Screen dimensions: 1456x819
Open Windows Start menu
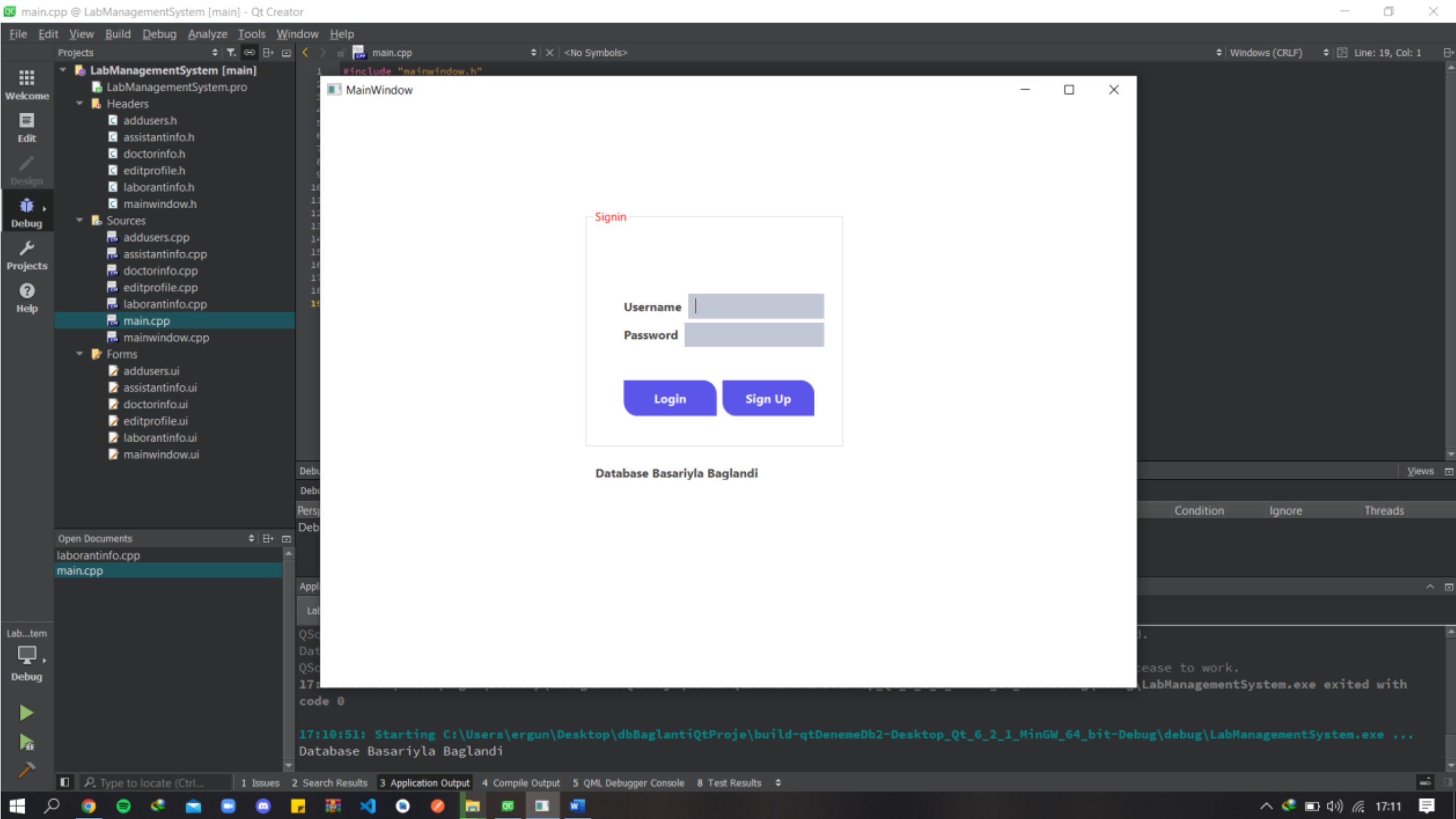(x=17, y=806)
